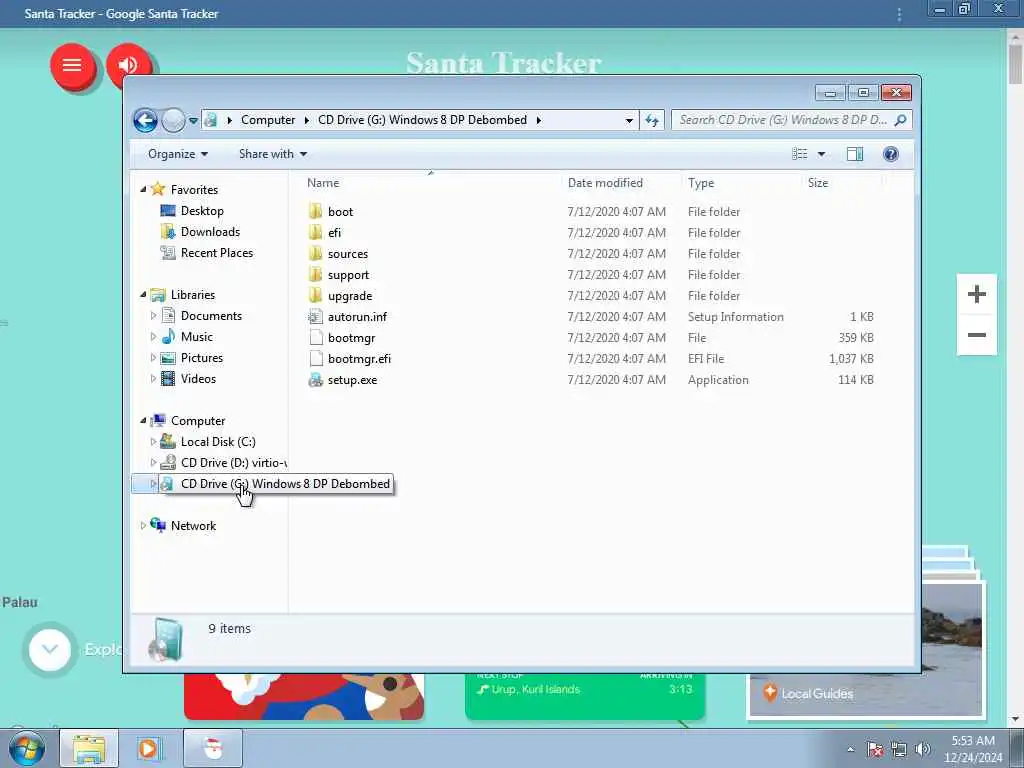
Task: Toggle the preview pane button
Action: (855, 154)
